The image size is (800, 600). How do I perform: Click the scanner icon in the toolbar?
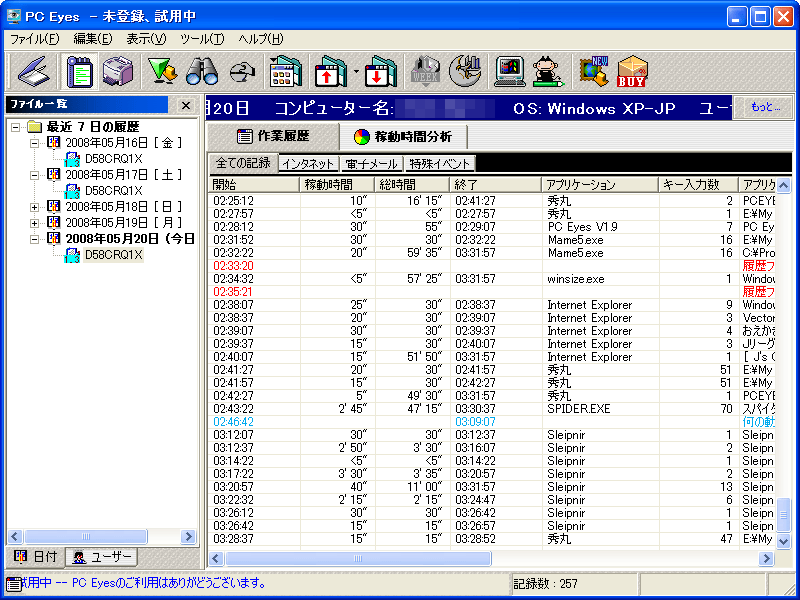pyautogui.click(x=34, y=71)
